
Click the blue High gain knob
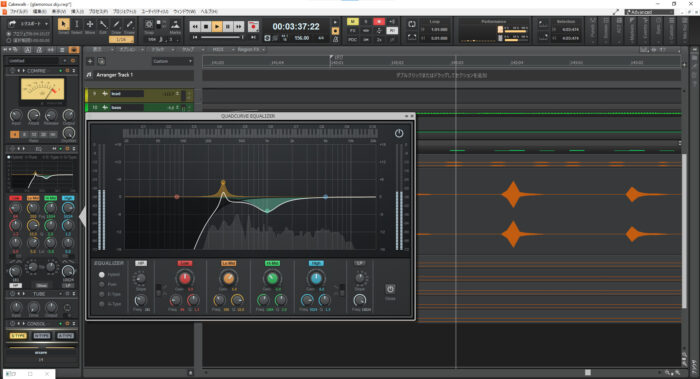click(316, 279)
